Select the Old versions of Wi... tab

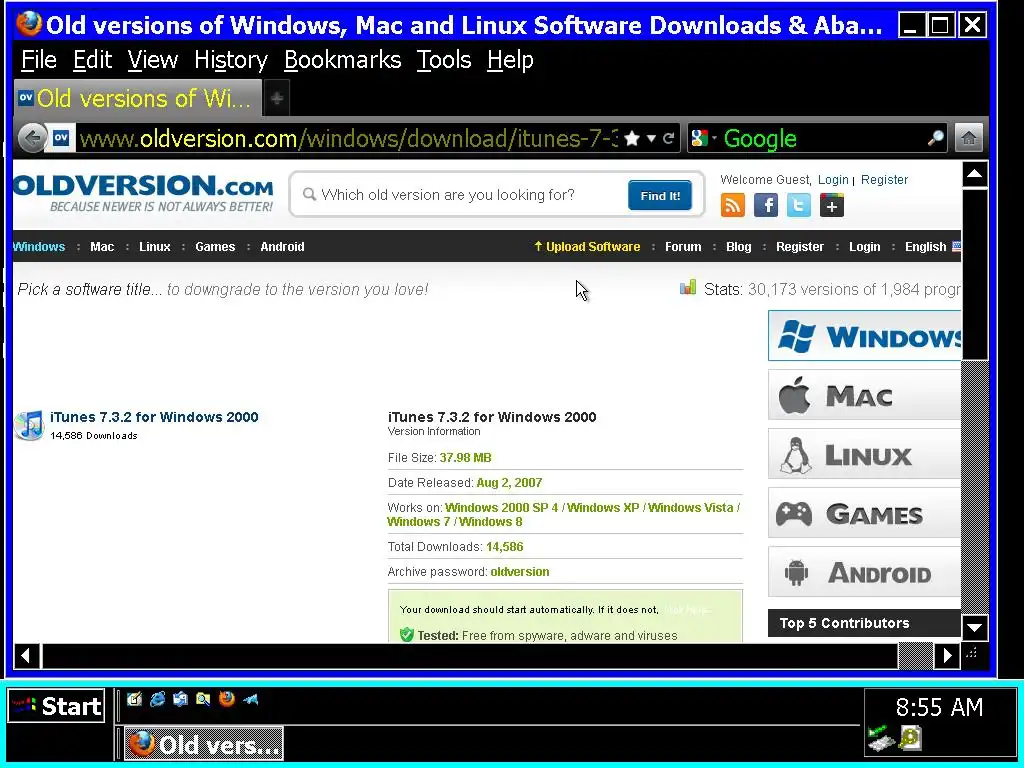click(x=138, y=99)
